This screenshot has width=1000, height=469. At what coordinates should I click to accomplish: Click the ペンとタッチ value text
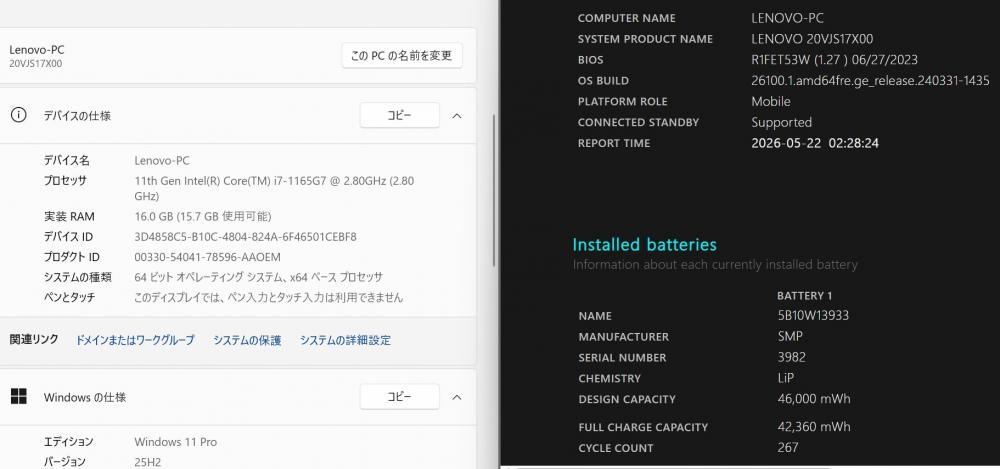[268, 297]
